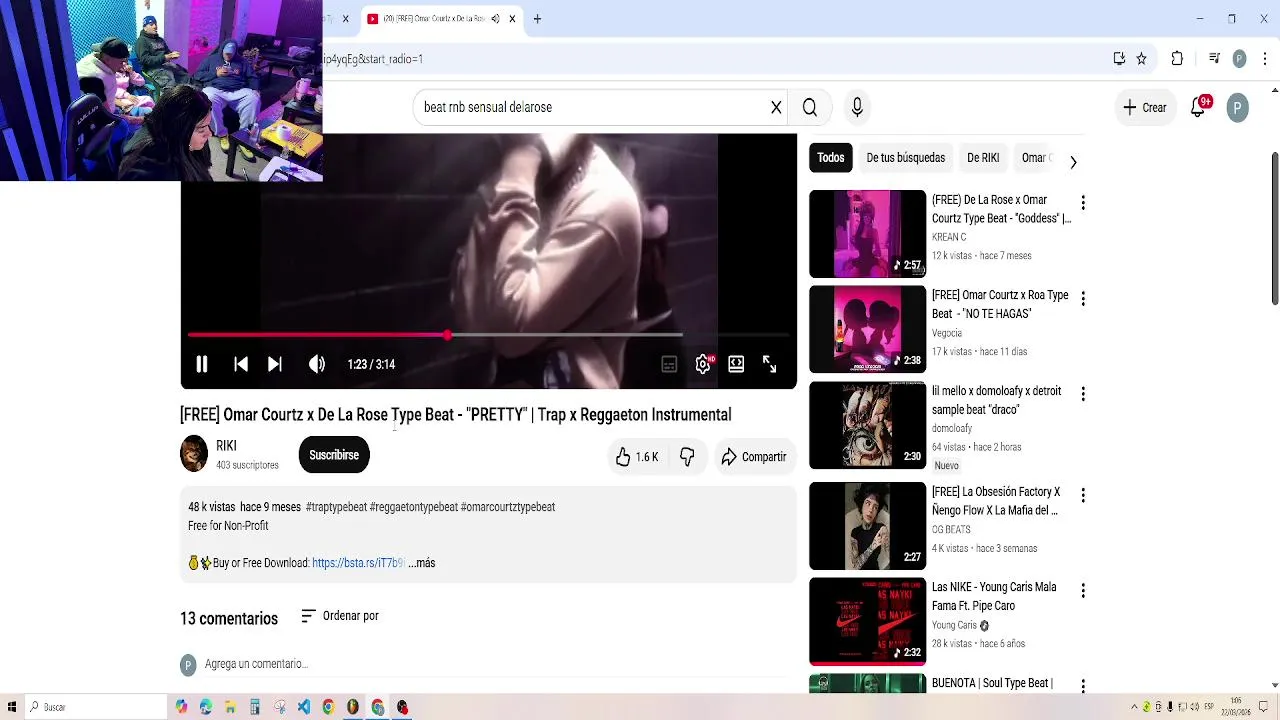Like the video (1.6 K)
The image size is (1280, 720).
coord(637,457)
